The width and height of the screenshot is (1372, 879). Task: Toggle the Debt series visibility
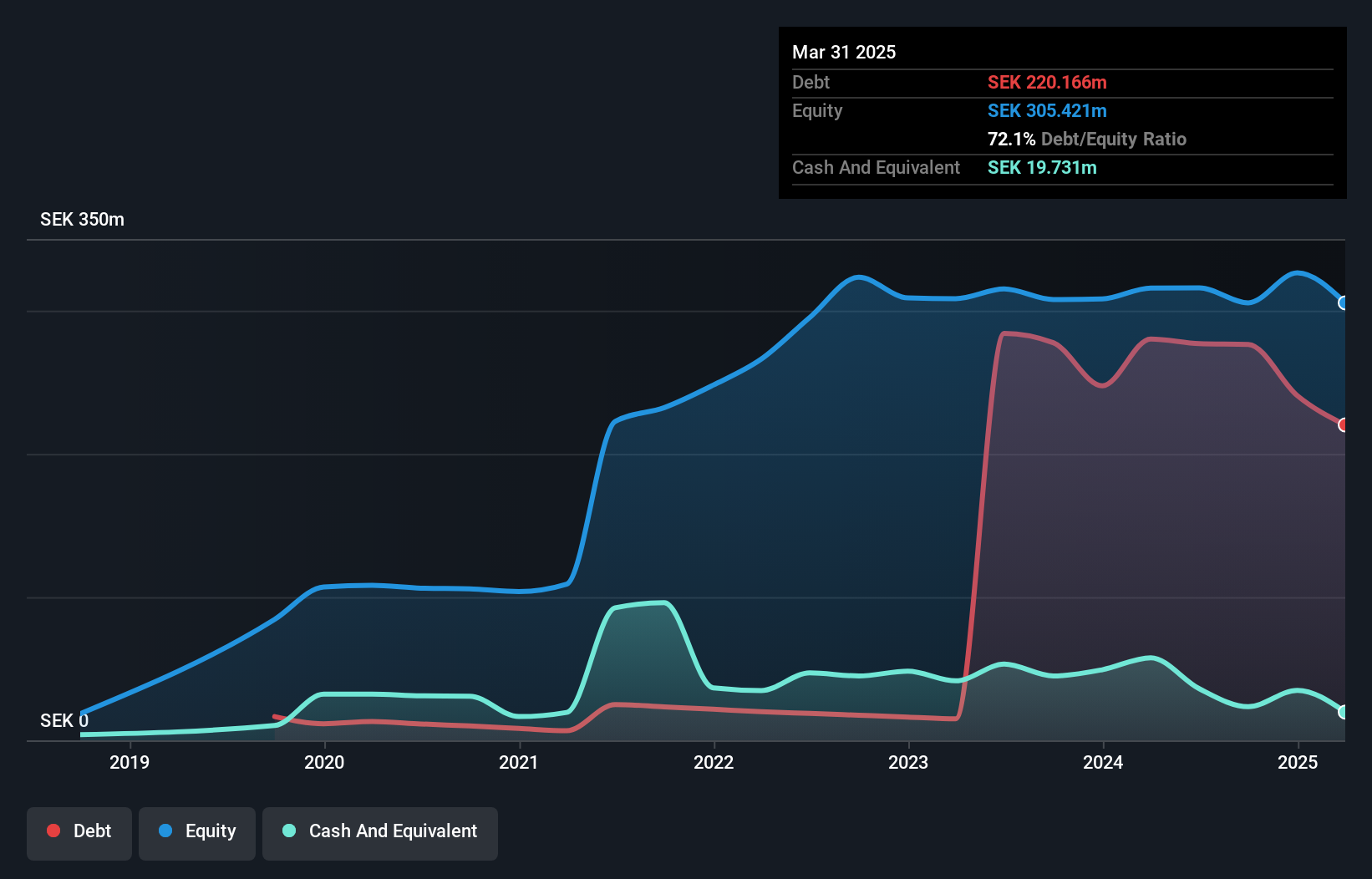(x=79, y=831)
